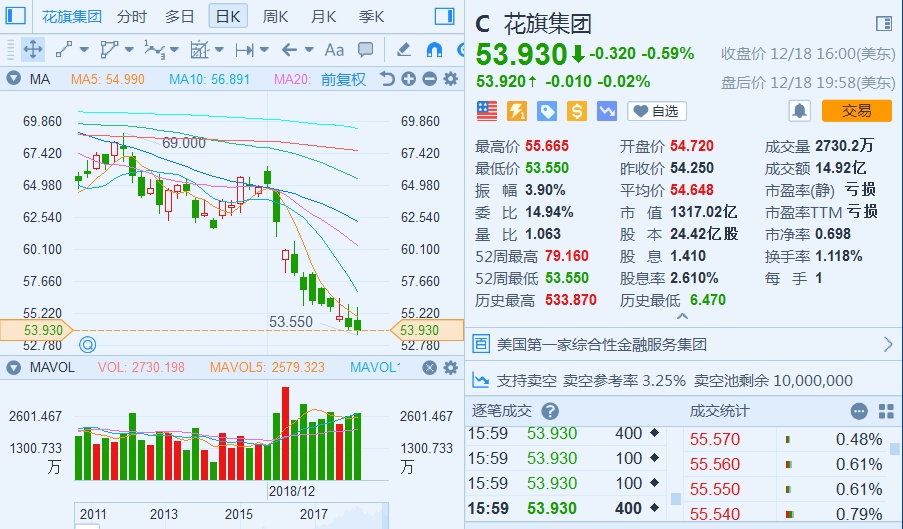The height and width of the screenshot is (529, 903).
Task: Open more options ellipsis in 成交统计
Action: click(859, 411)
